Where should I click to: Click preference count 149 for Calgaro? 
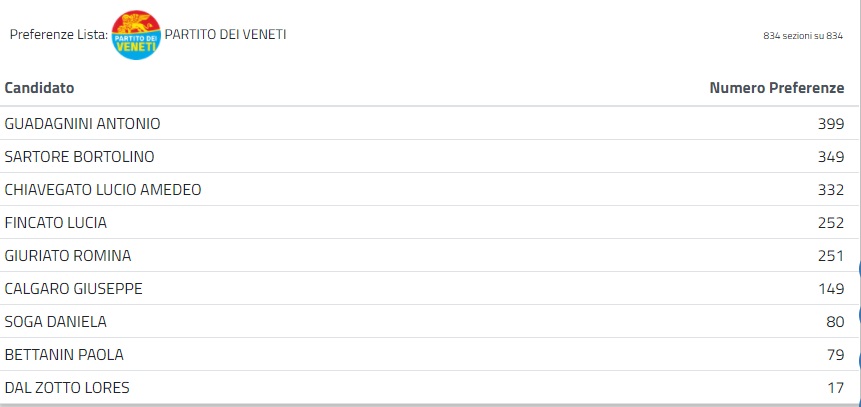(831, 289)
